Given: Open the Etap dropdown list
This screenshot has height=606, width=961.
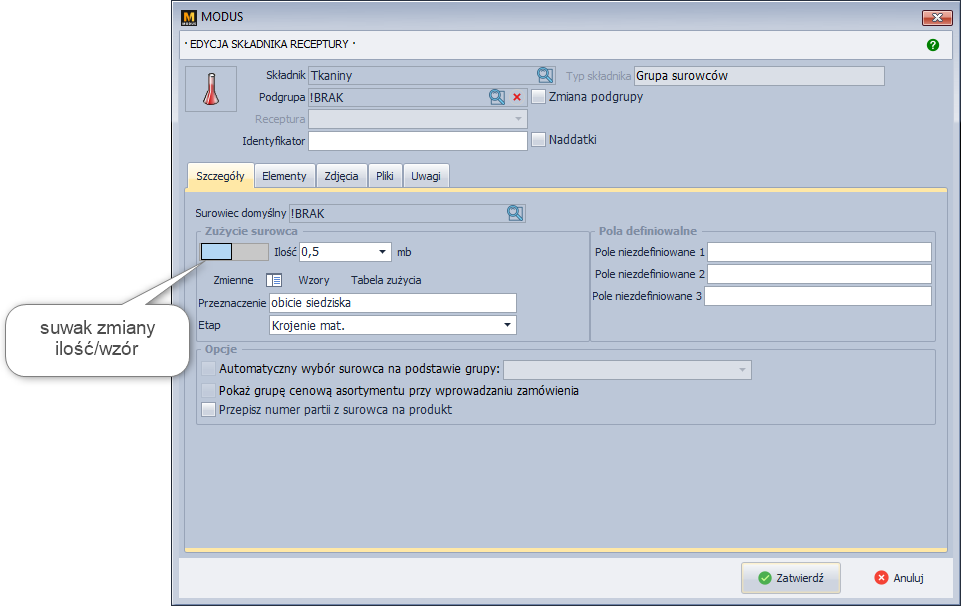Looking at the screenshot, I should tap(507, 325).
